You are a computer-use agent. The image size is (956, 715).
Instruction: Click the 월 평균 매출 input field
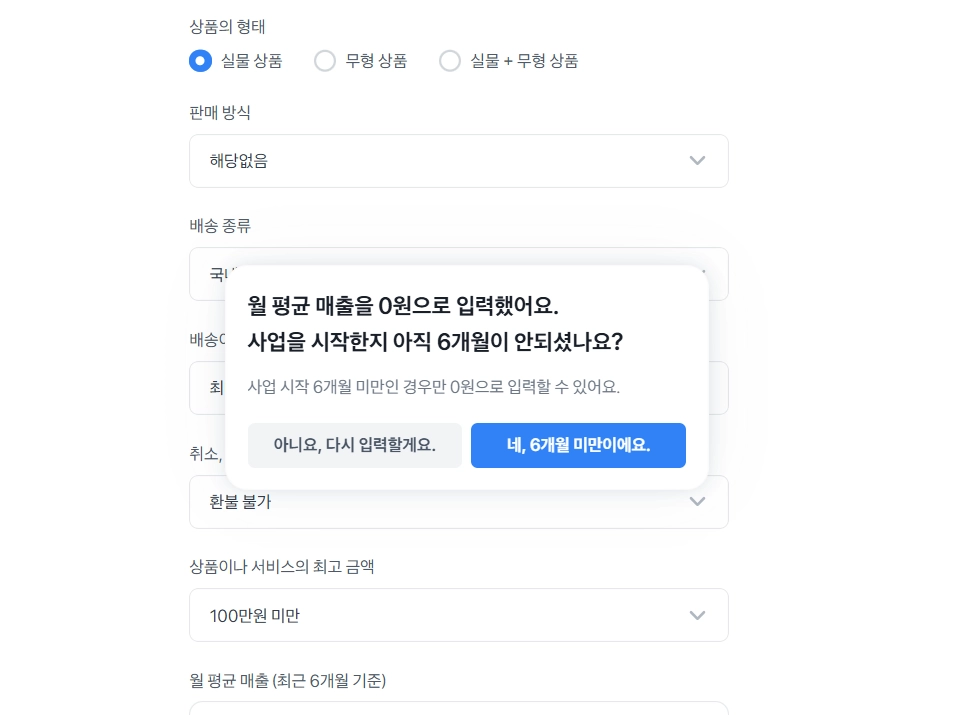(458, 708)
